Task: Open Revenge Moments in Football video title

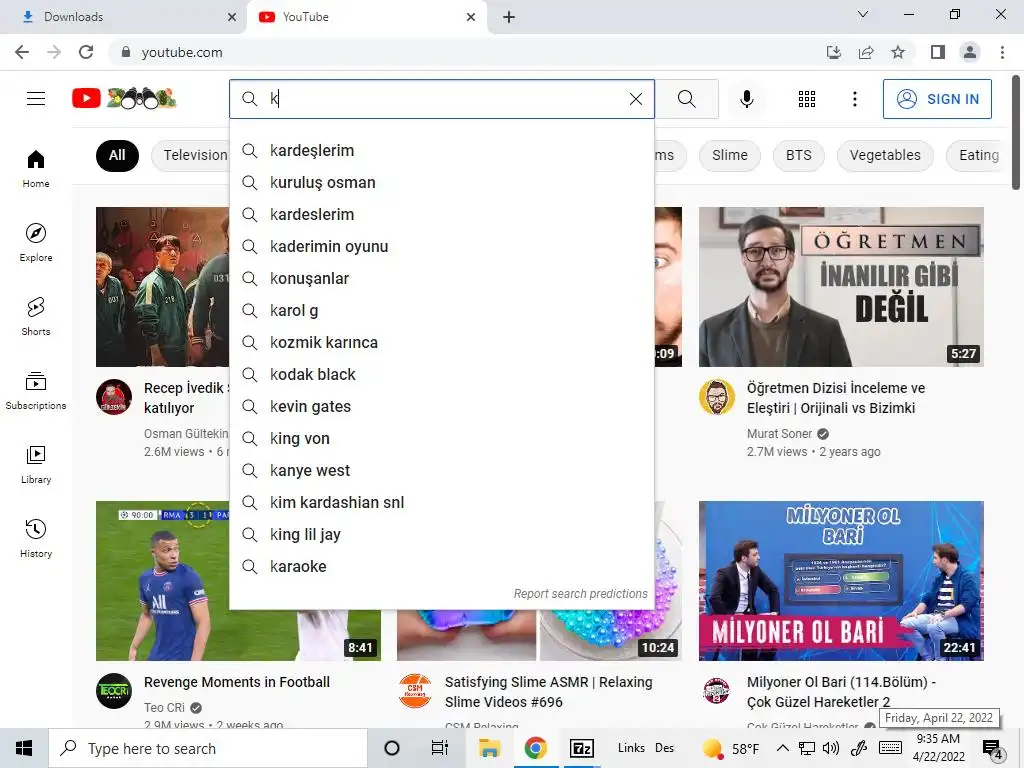Action: 236,682
